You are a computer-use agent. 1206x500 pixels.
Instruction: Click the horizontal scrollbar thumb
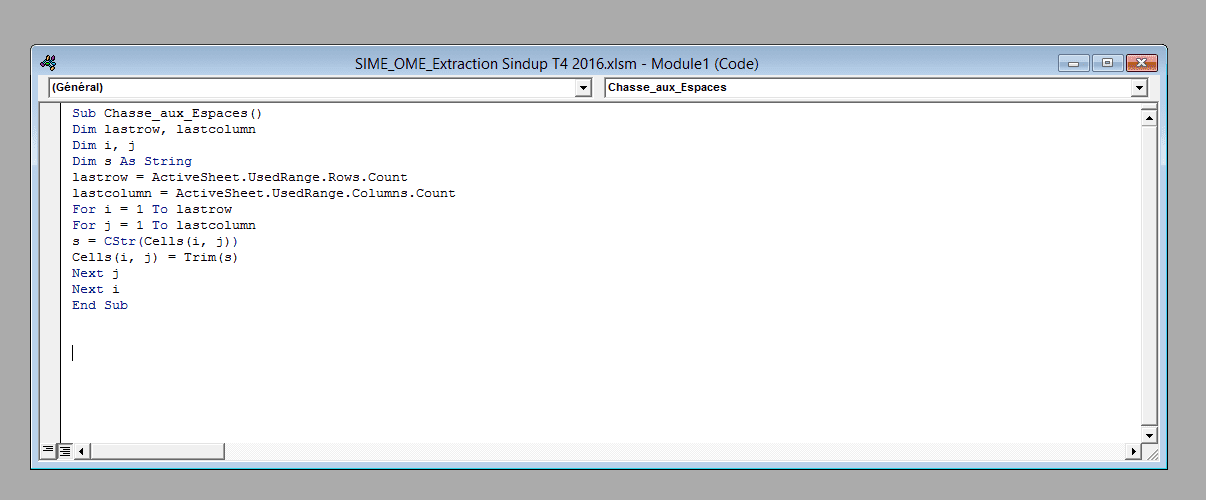tap(157, 451)
